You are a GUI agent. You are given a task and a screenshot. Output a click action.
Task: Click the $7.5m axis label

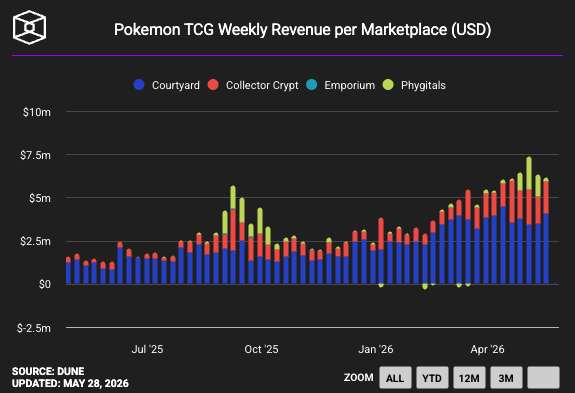tap(35, 155)
